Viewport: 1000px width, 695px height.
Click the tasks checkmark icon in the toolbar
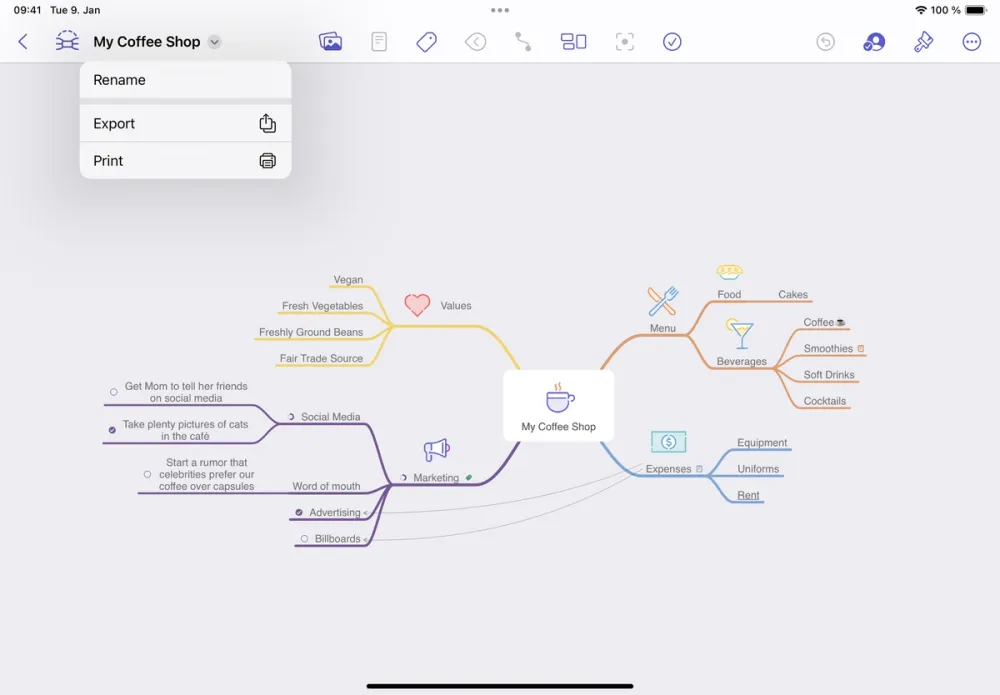(x=672, y=41)
